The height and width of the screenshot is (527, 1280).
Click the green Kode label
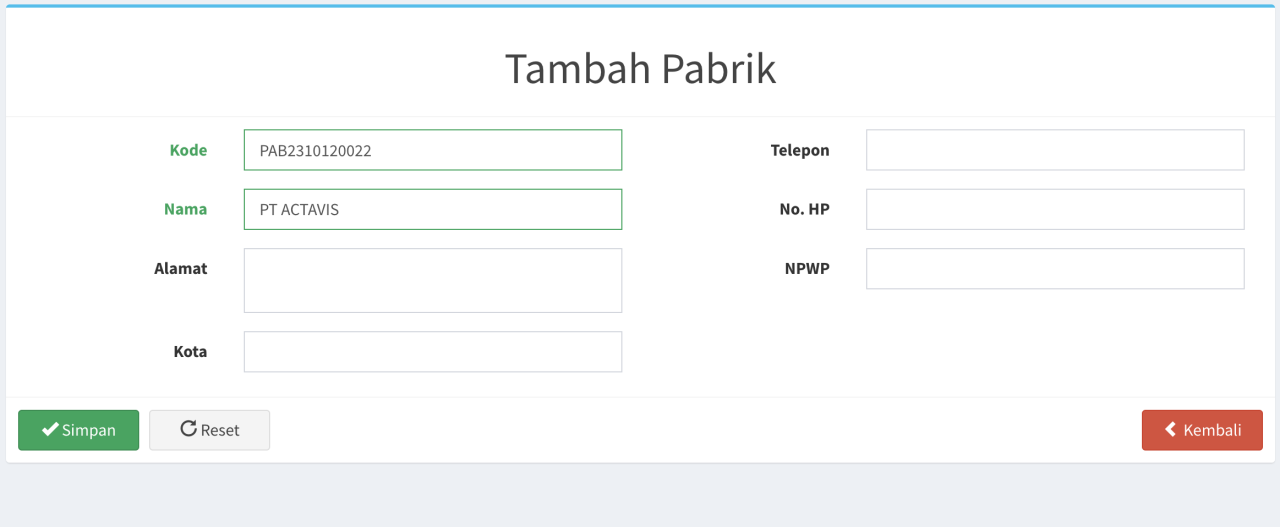tap(188, 150)
